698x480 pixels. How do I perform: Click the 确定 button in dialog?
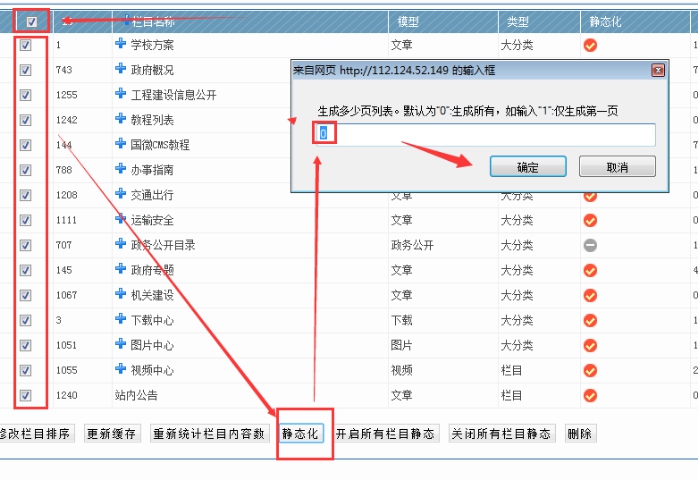(527, 167)
